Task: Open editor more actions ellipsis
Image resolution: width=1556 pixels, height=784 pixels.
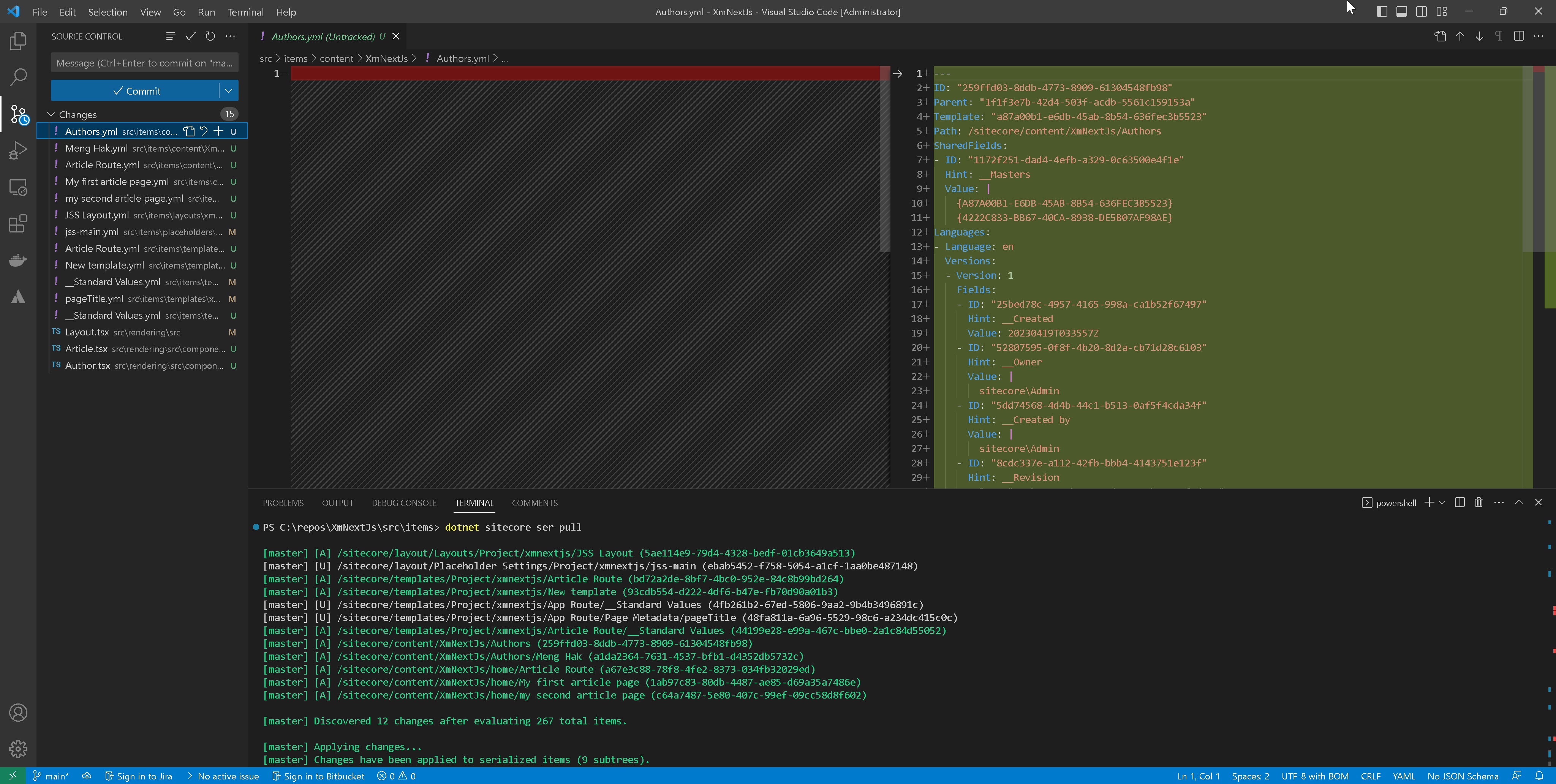Action: 1539,36
